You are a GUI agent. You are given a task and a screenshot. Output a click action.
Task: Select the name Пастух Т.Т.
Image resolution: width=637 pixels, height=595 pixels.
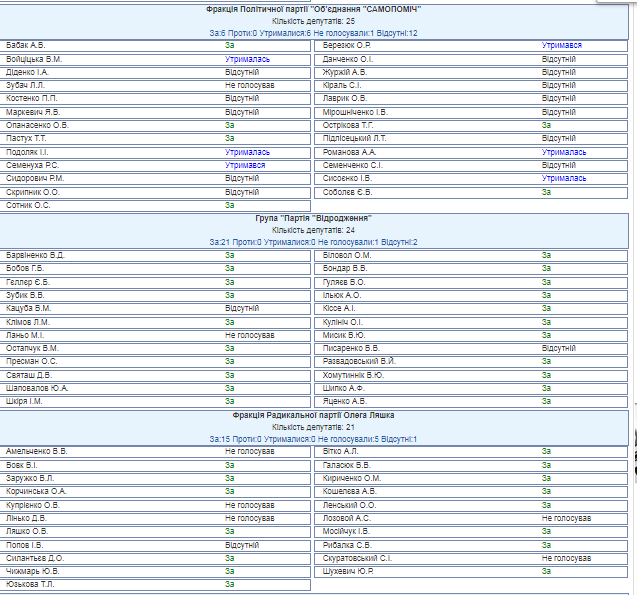click(x=26, y=138)
